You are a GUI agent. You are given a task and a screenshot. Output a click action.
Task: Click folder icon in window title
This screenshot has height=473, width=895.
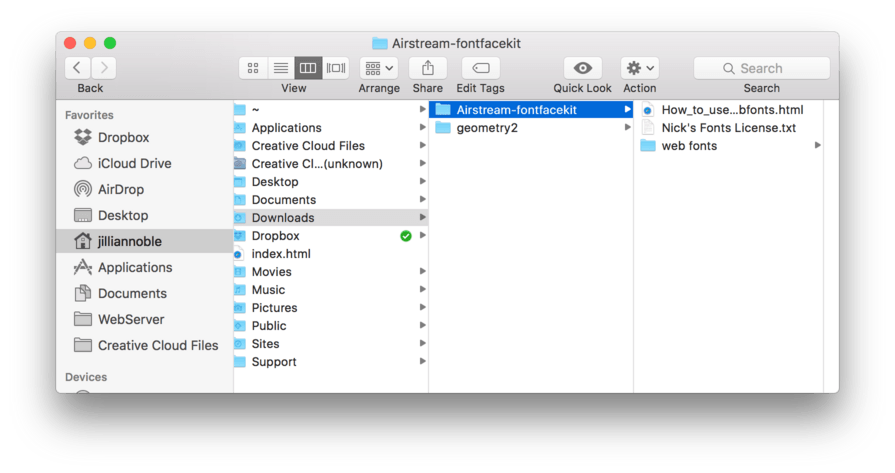[x=380, y=43]
